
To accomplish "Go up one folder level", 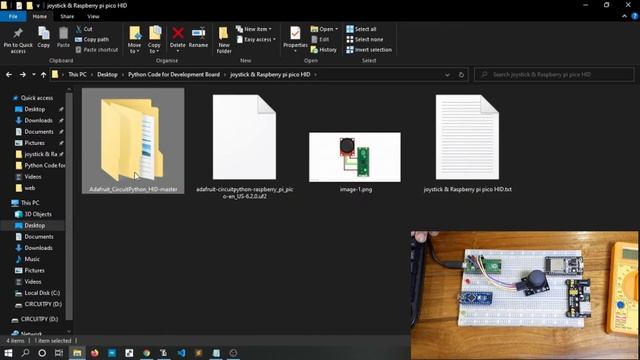I will click(x=43, y=75).
